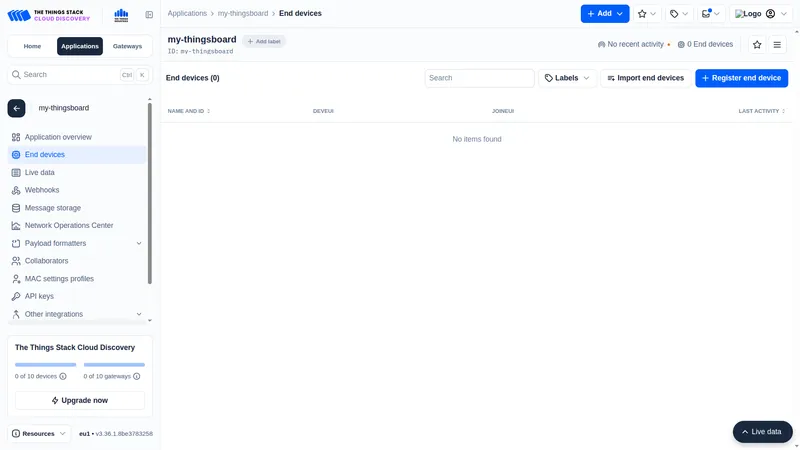800x450 pixels.
Task: Open Webhooks page
Action: pos(77,190)
